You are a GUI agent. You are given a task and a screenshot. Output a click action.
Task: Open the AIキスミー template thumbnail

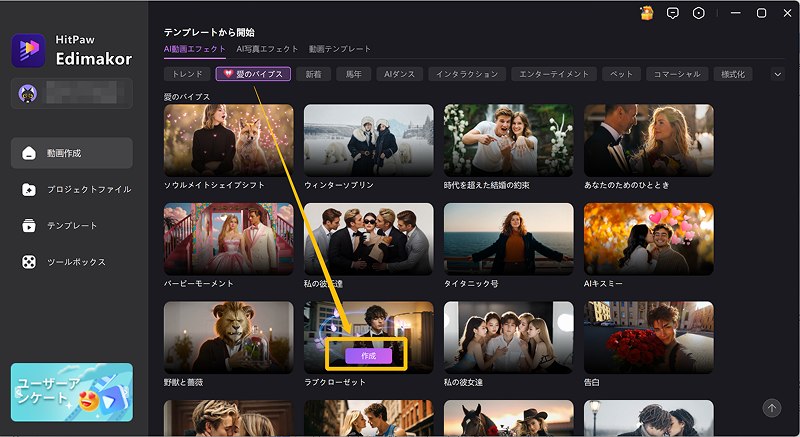tap(649, 239)
